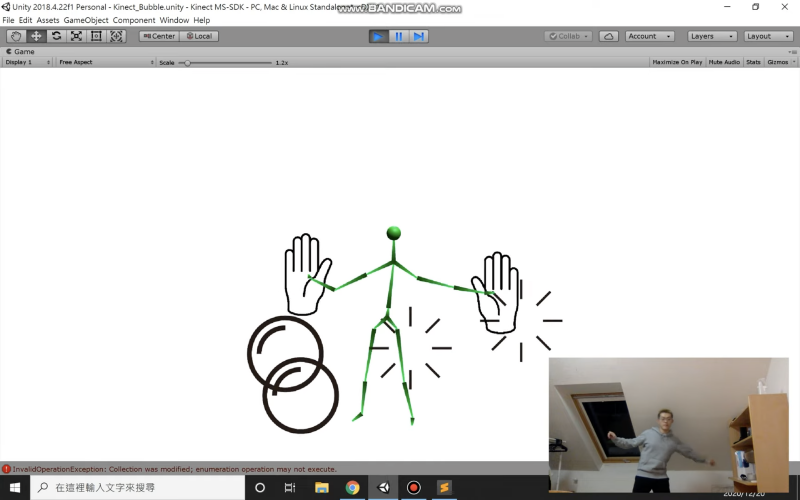
Task: Toggle Mute Audio in Game view
Action: tap(724, 62)
